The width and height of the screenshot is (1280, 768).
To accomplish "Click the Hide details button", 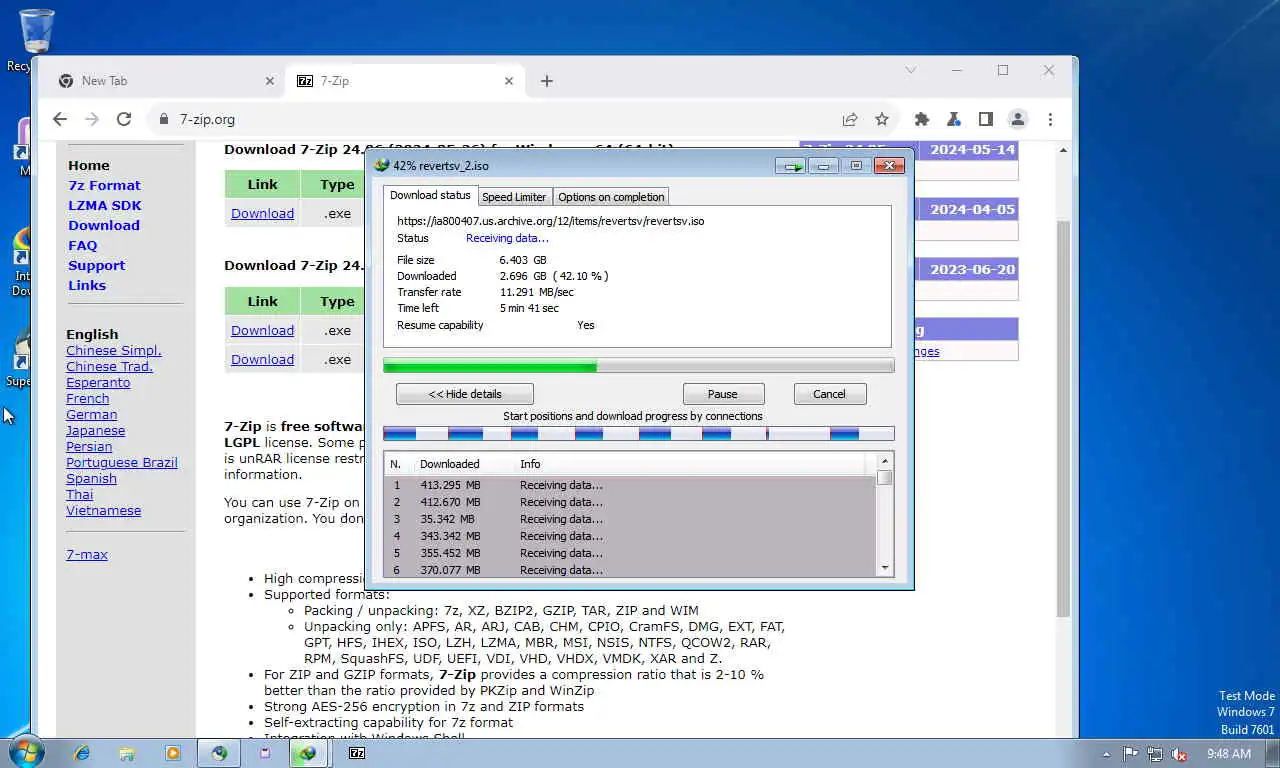I will 465,394.
